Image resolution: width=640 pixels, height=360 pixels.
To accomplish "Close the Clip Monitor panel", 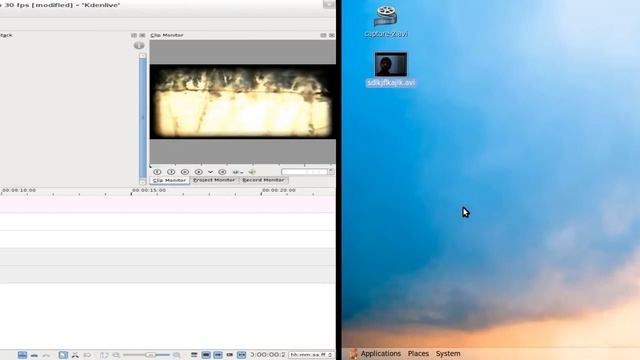I will point(331,36).
